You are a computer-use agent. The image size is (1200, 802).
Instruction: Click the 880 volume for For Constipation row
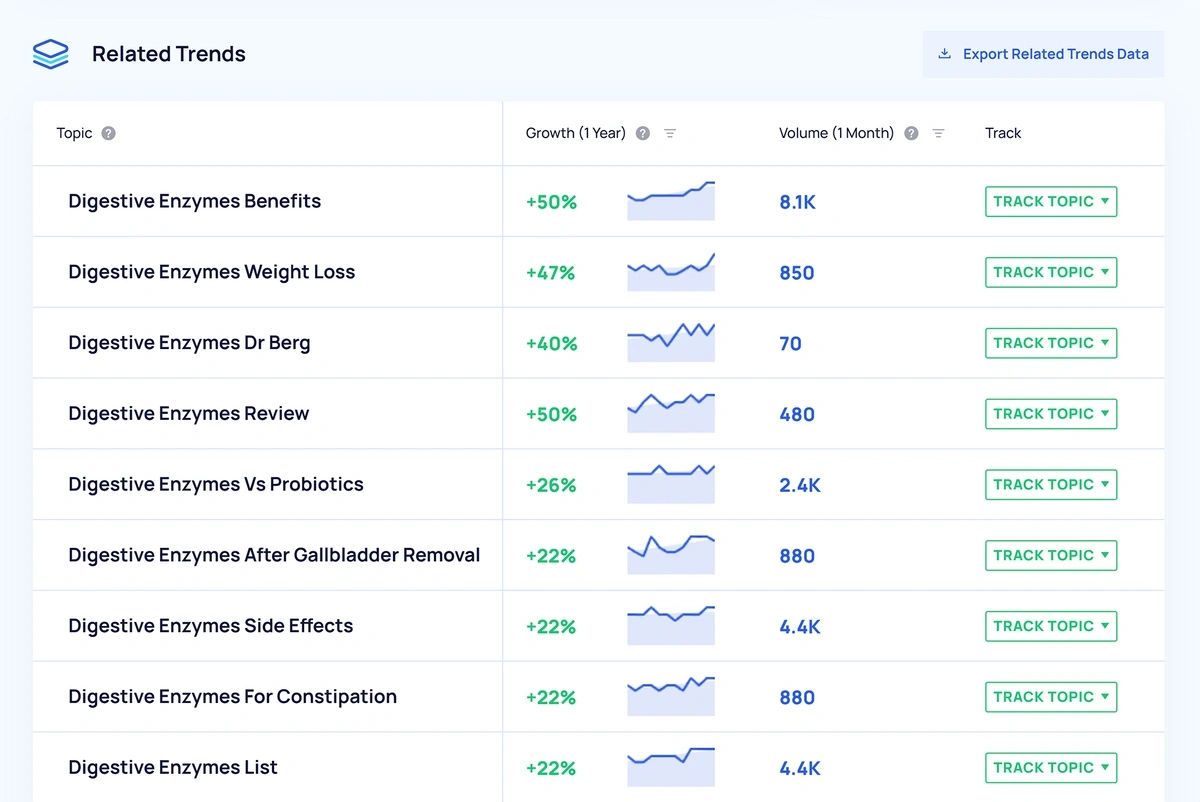click(797, 698)
